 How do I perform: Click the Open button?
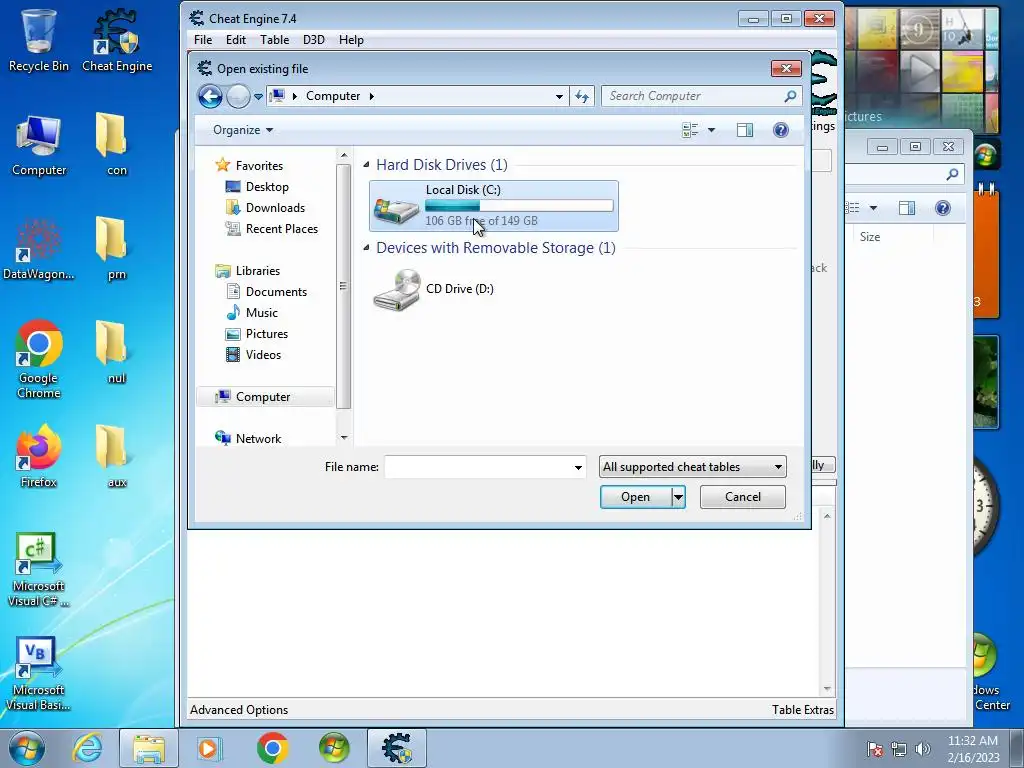click(x=635, y=497)
